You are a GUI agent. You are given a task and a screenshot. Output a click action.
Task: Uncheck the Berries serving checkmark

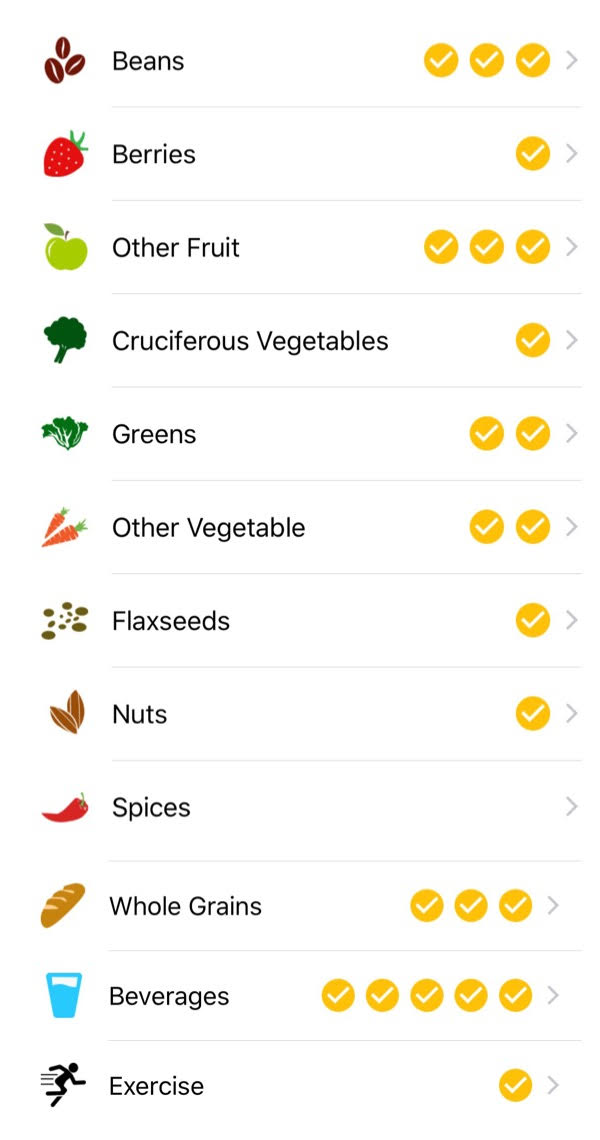click(533, 153)
